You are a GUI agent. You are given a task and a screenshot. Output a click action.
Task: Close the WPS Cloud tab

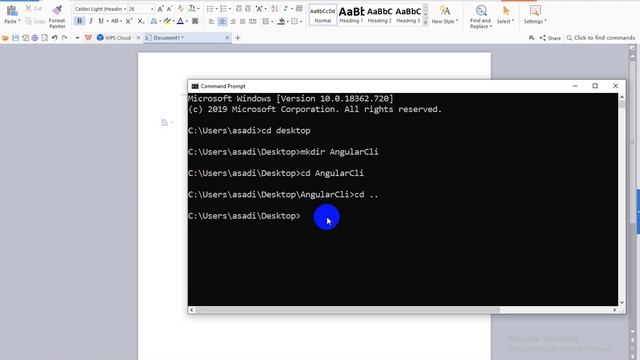point(138,38)
